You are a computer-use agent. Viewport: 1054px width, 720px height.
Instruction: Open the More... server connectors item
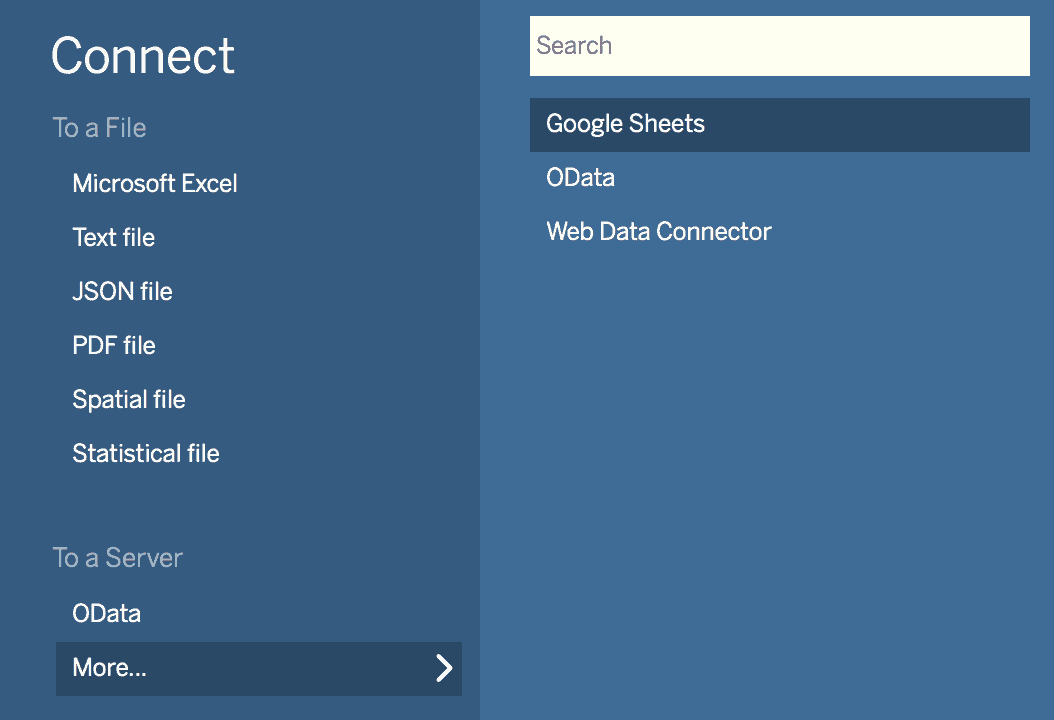pos(258,668)
